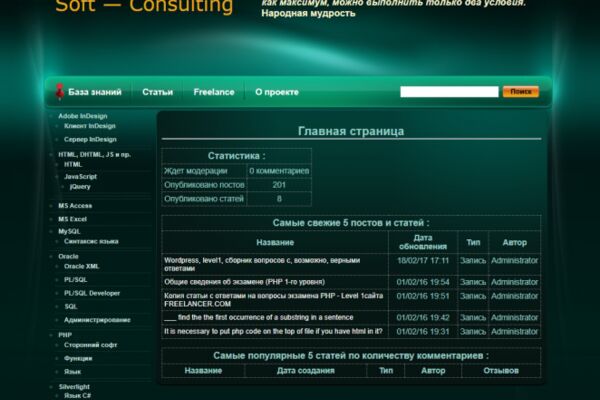The width and height of the screenshot is (600, 400).
Task: Click the red pushpin icon in nav bar
Action: (59, 92)
